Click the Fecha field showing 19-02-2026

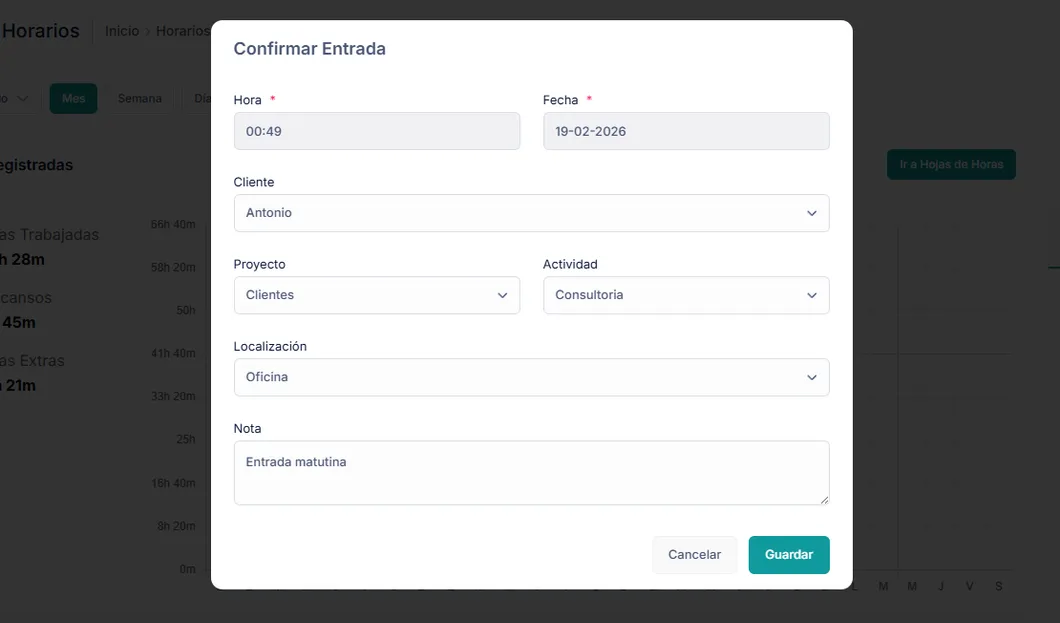685,131
